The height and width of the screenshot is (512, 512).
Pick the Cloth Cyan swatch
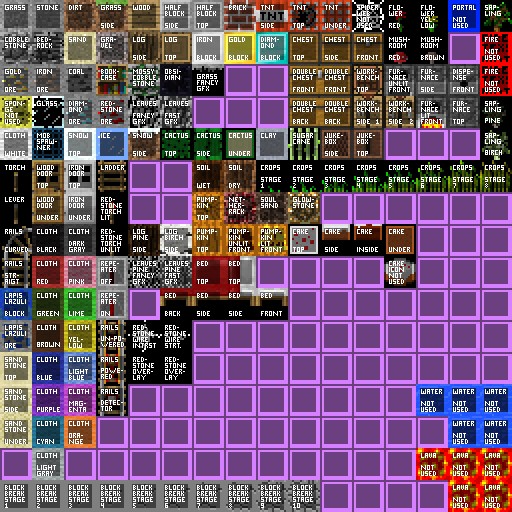tap(48, 432)
